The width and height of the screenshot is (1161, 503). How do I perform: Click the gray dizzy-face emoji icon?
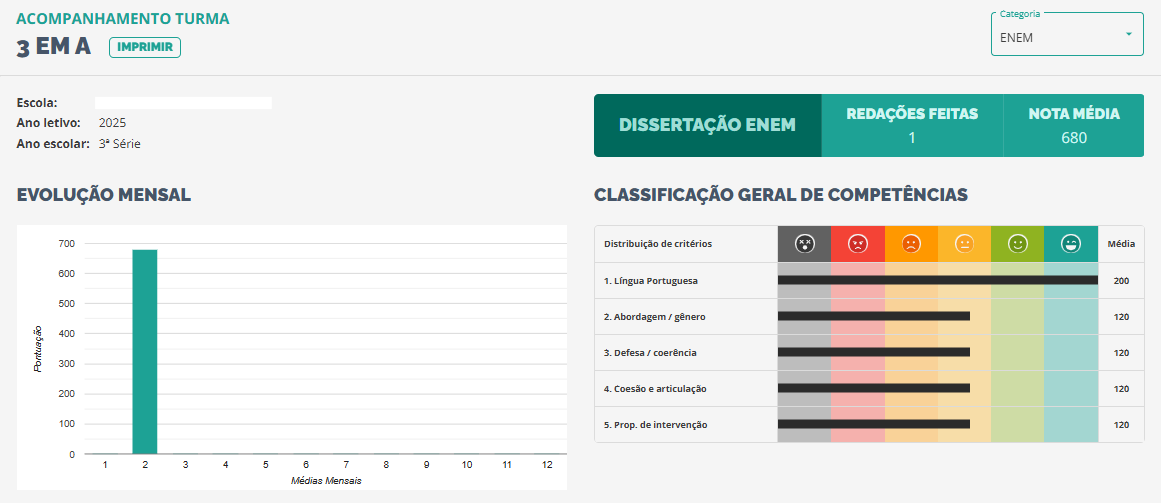pos(804,244)
